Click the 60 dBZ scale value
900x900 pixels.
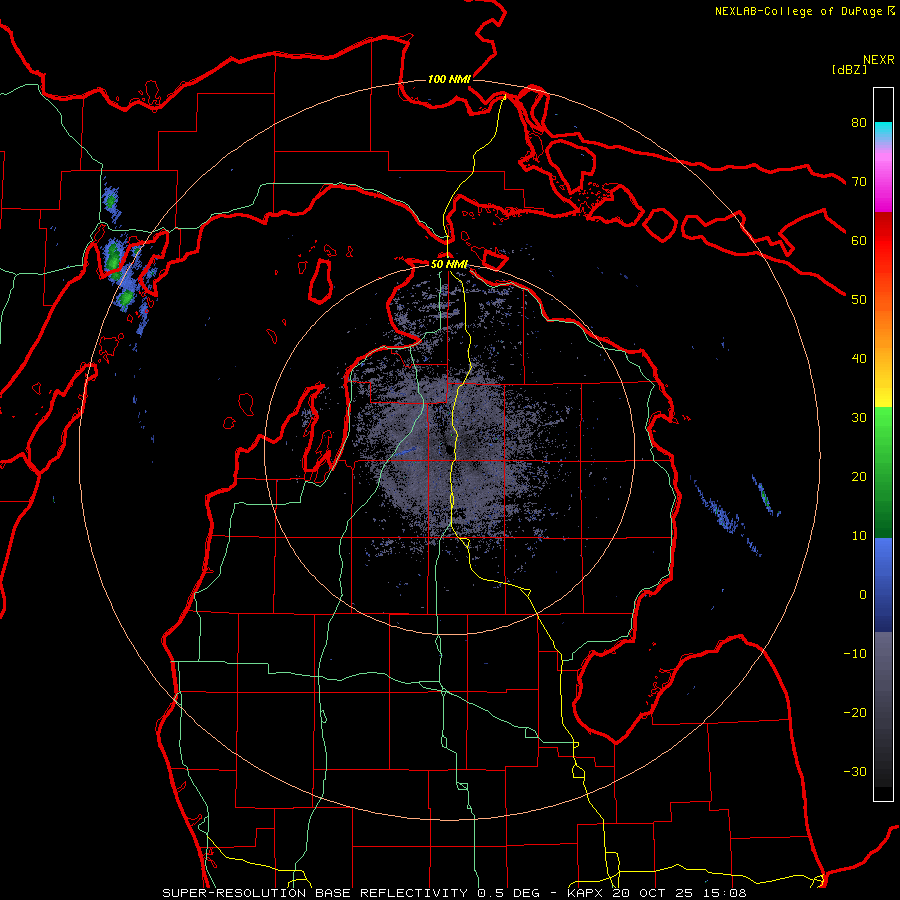point(859,240)
